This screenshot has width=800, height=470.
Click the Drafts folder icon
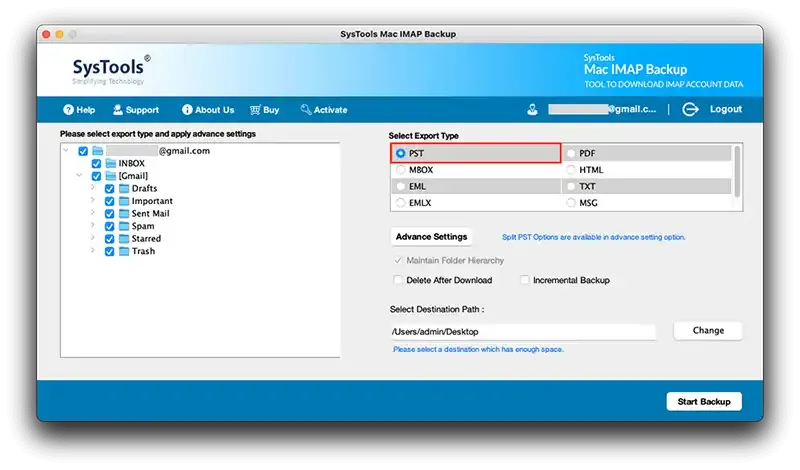pos(124,188)
